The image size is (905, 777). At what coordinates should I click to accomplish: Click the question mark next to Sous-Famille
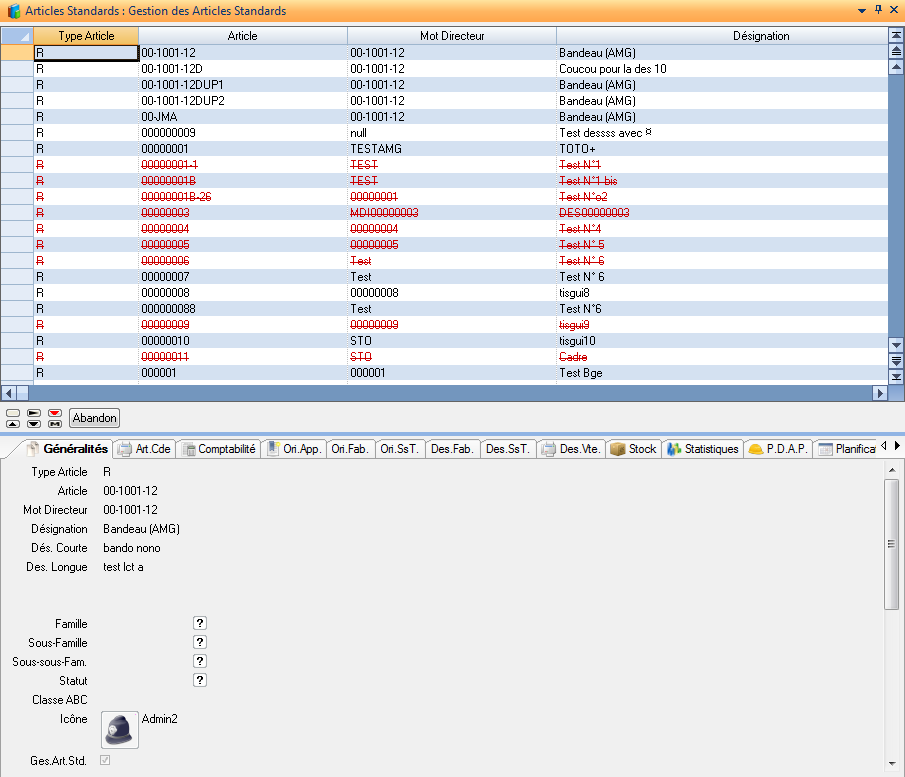tap(200, 643)
